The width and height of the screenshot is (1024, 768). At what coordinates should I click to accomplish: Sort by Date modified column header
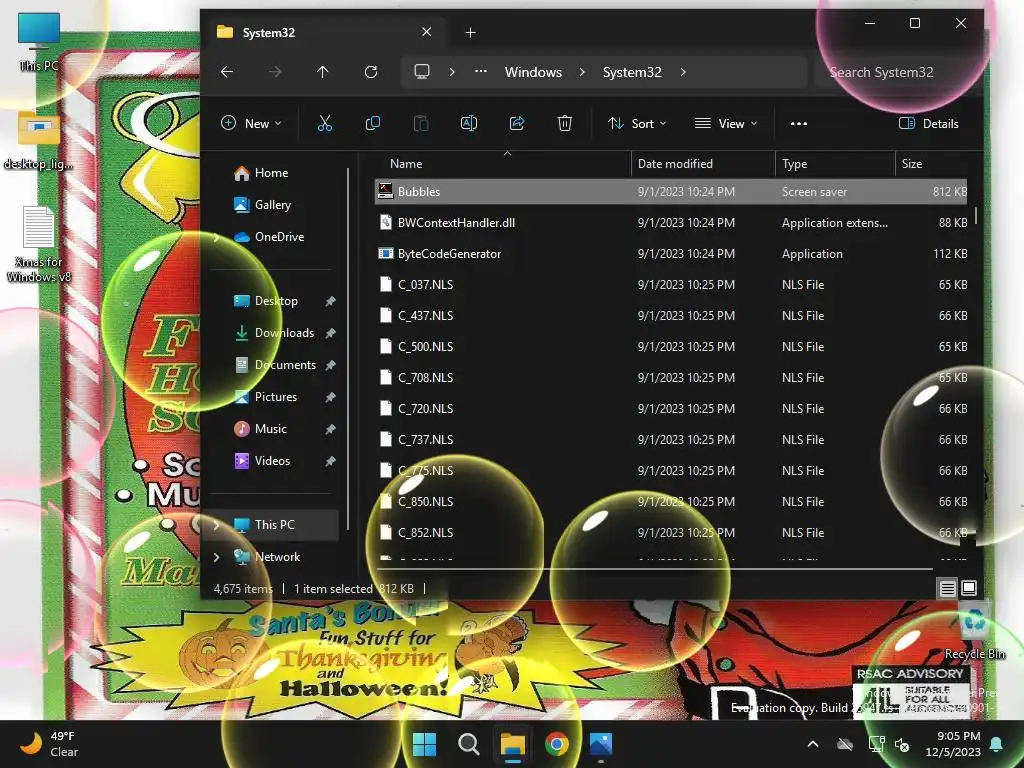pyautogui.click(x=703, y=164)
